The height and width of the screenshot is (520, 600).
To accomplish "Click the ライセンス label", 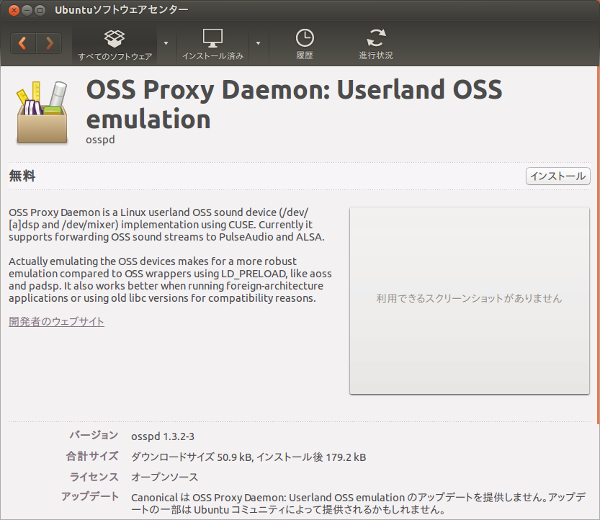I will point(94,477).
